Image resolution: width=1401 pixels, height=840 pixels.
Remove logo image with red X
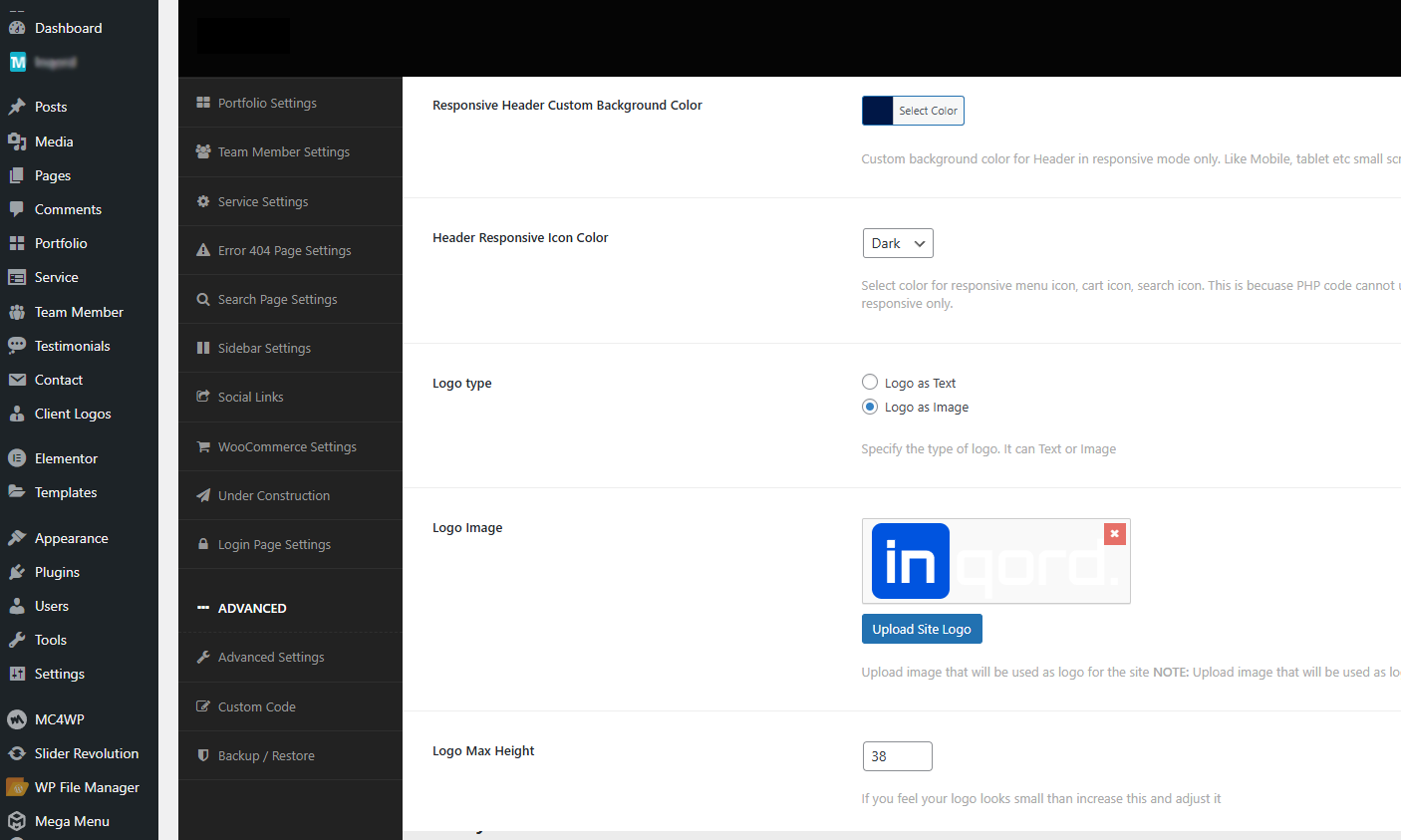(x=1115, y=534)
